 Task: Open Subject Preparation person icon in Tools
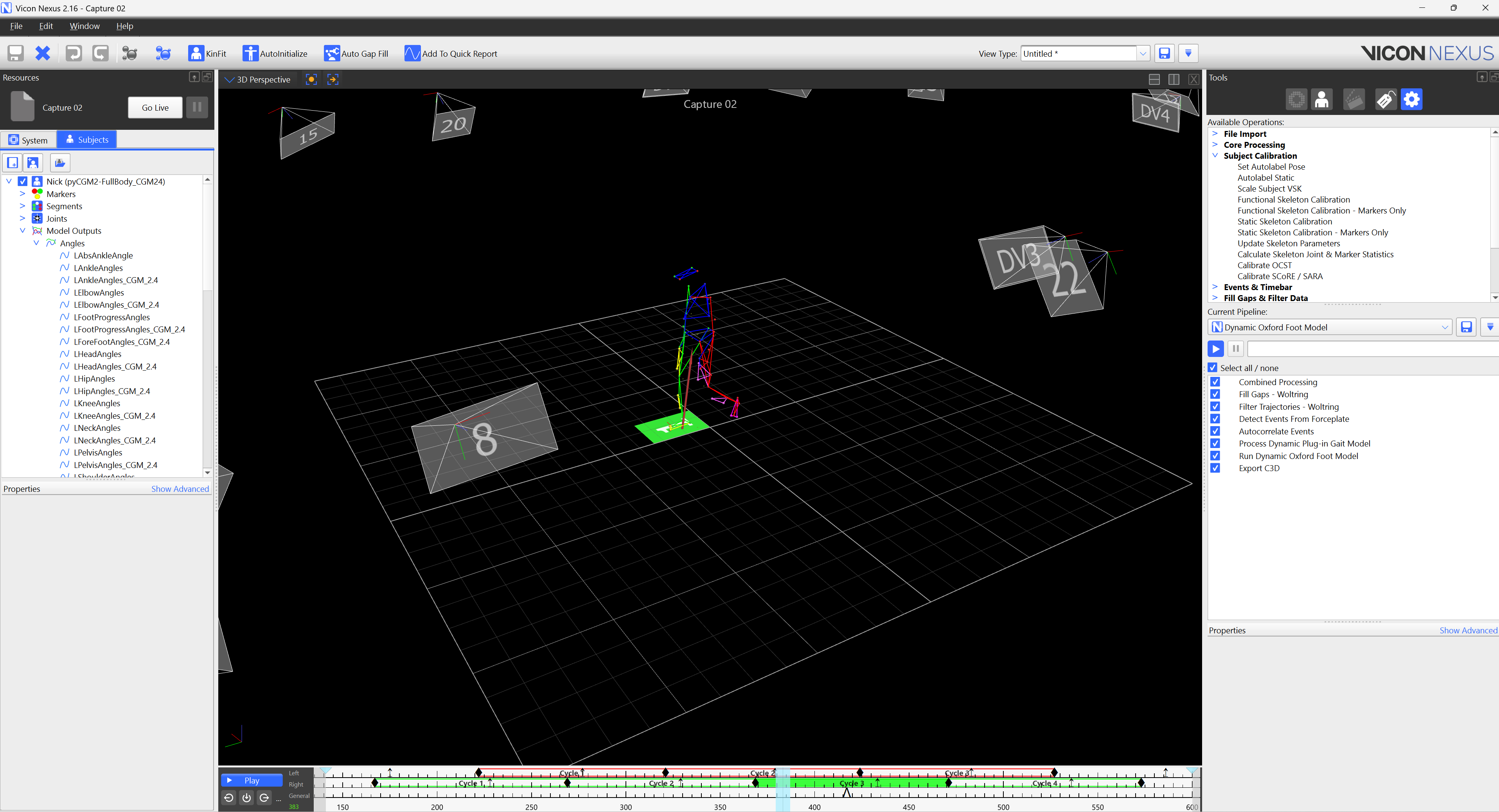pos(1321,99)
